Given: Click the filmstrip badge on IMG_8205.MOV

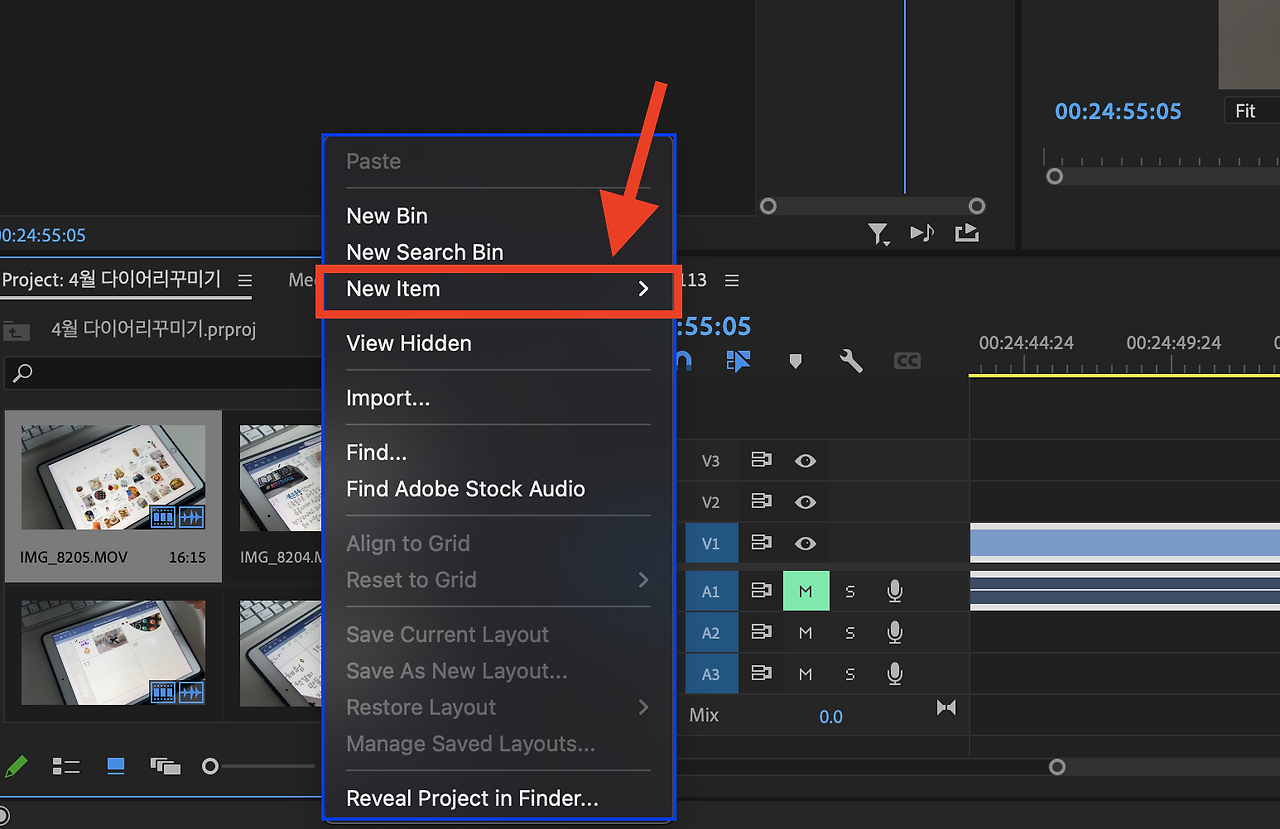Looking at the screenshot, I should click(x=163, y=517).
